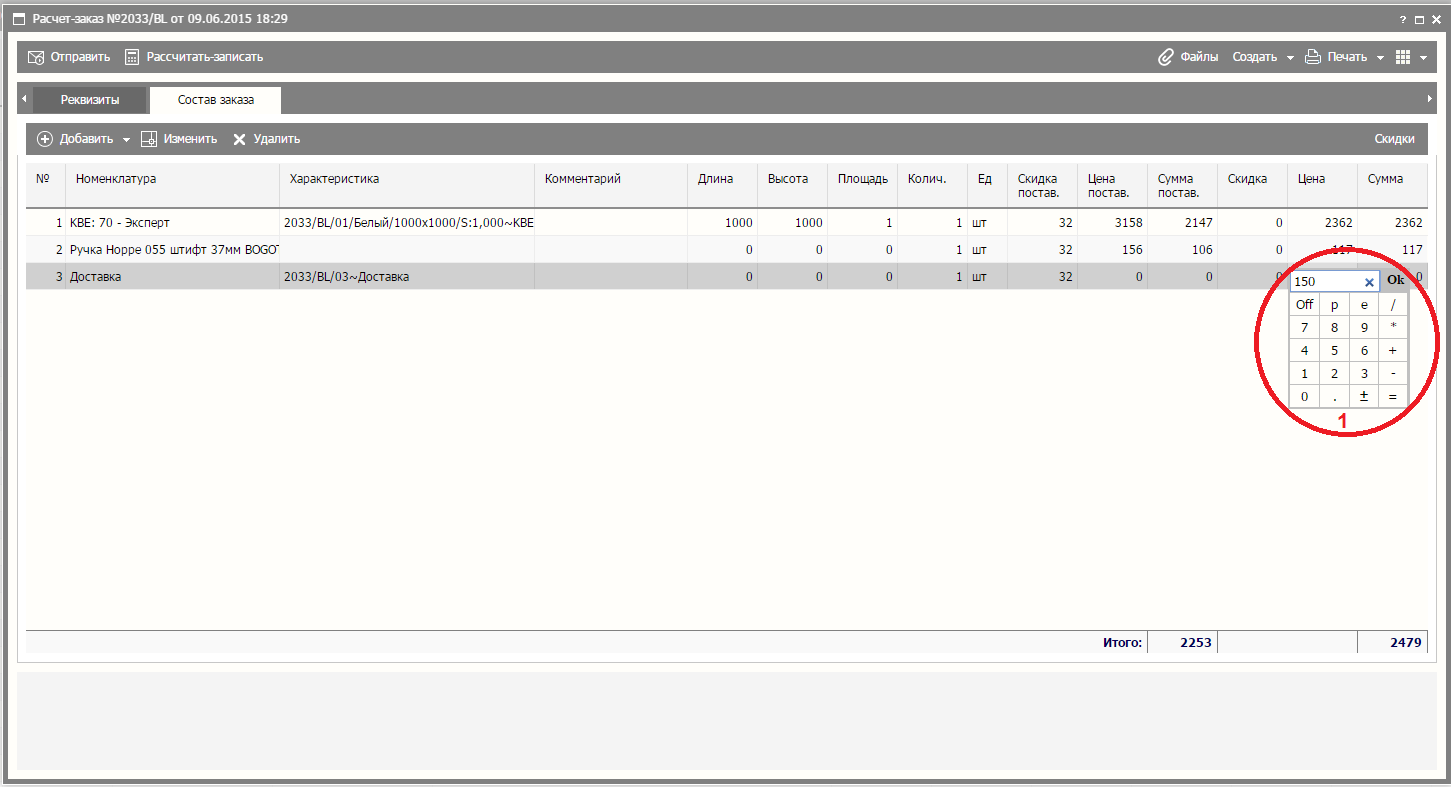Select the Ручка Hoppe 055 row
Screen dimensions: 1451x787
pyautogui.click(x=726, y=250)
